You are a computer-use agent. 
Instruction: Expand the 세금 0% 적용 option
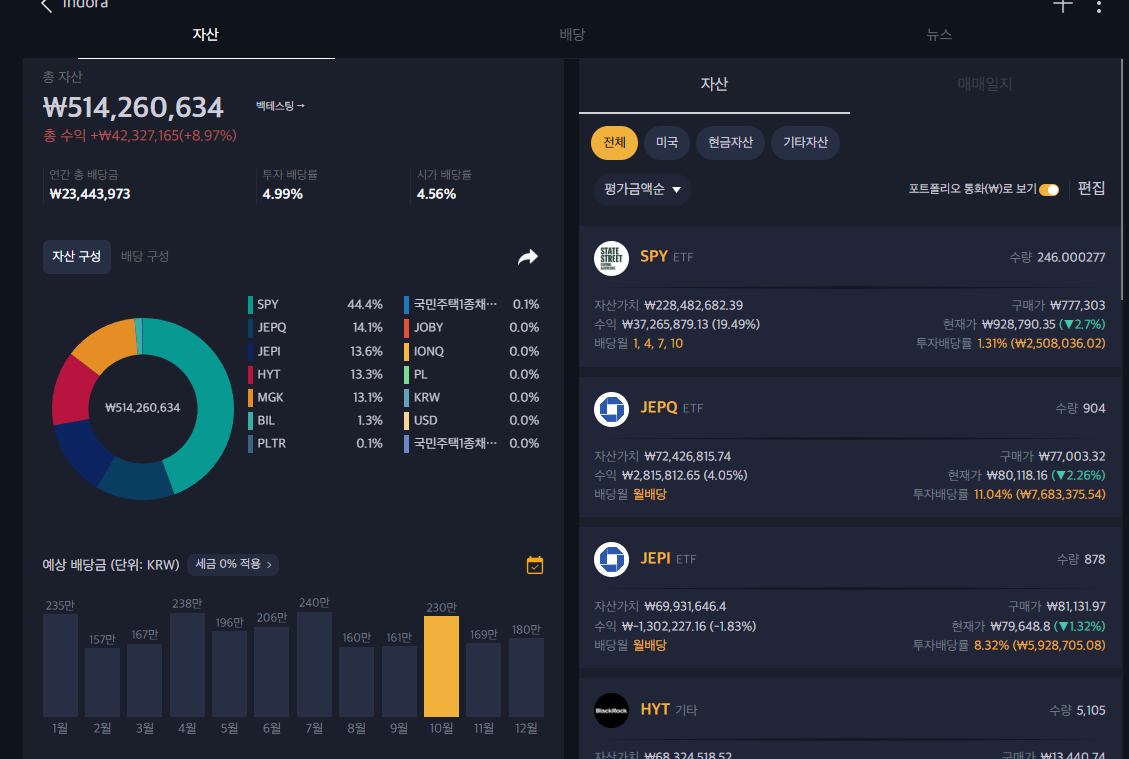click(233, 565)
